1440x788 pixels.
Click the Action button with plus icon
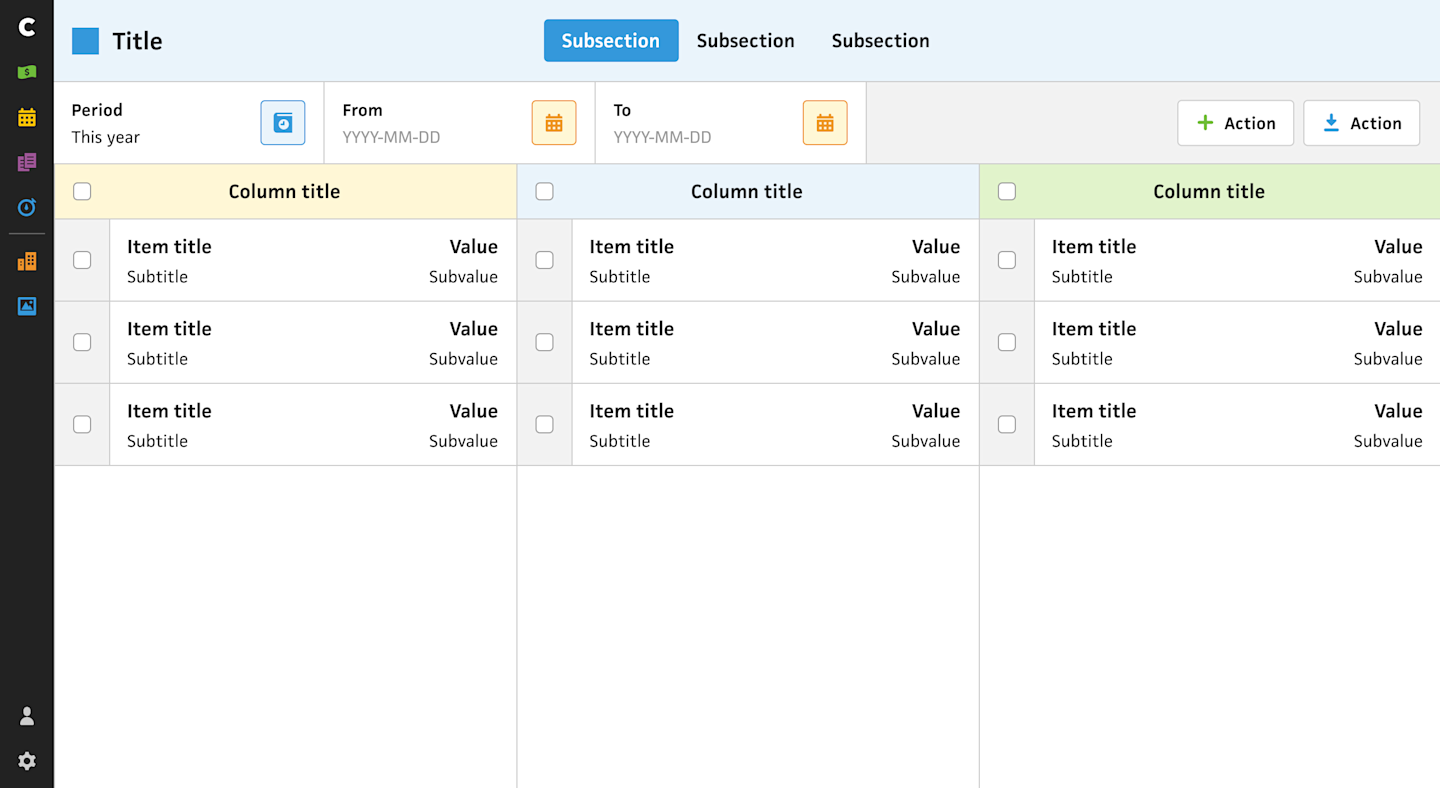pos(1235,123)
